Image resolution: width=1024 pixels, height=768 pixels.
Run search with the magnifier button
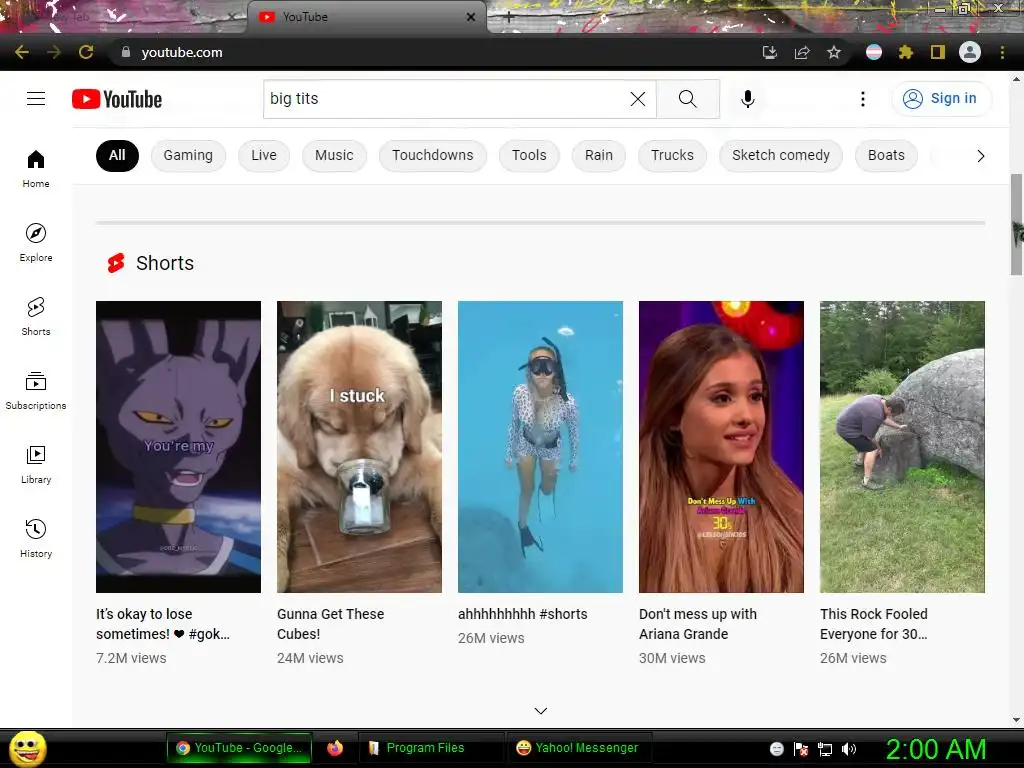click(688, 99)
